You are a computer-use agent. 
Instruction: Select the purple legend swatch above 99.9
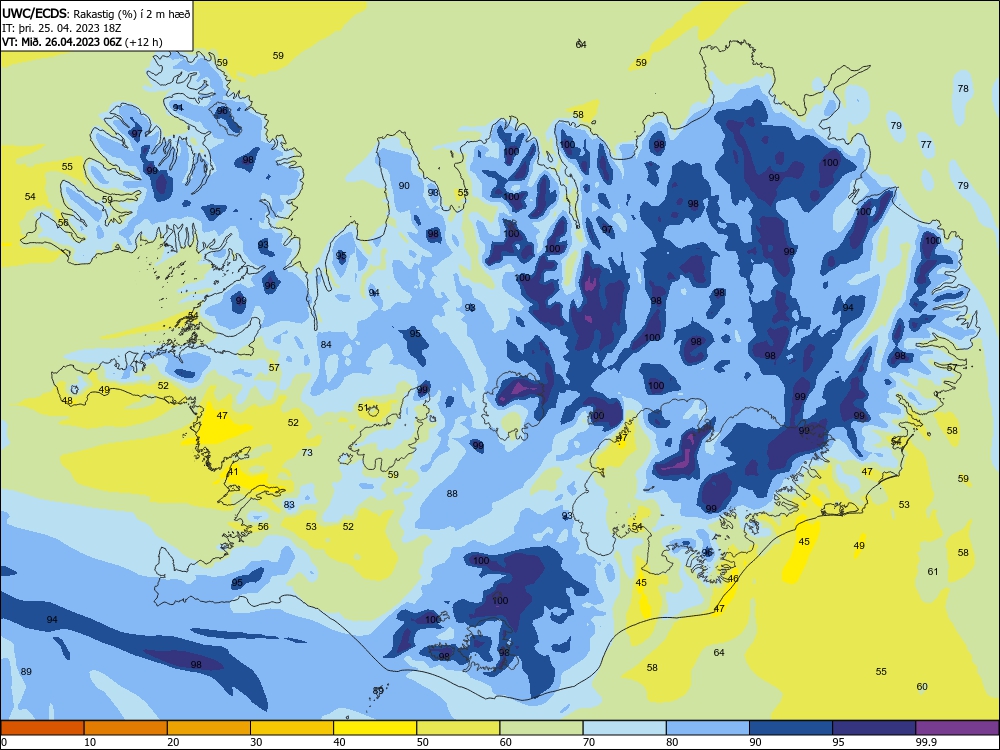(957, 728)
